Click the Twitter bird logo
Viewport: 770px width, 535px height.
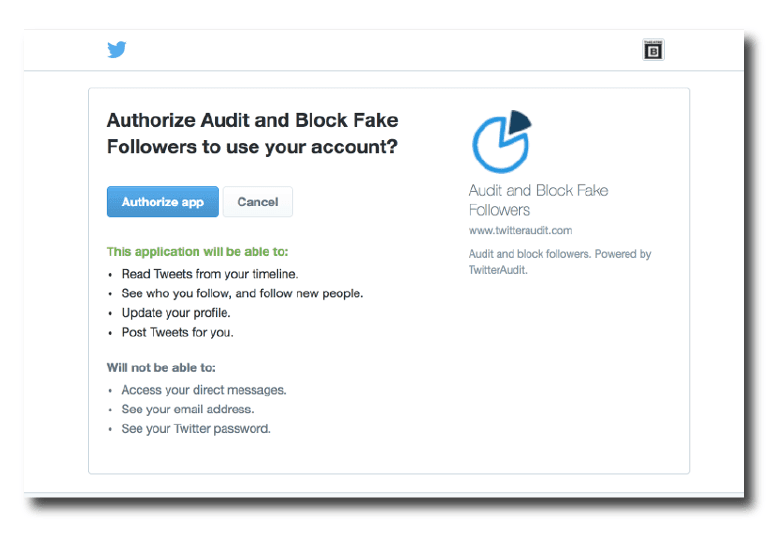117,50
